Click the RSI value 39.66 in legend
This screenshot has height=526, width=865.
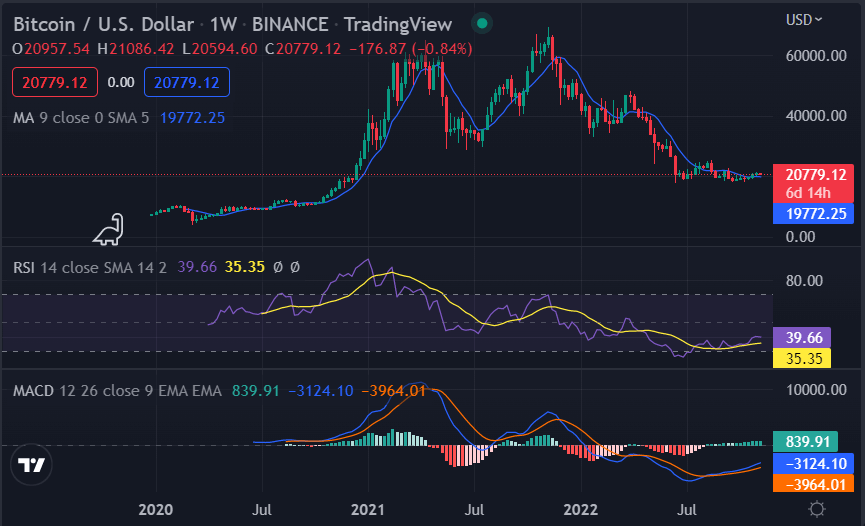pyautogui.click(x=197, y=267)
